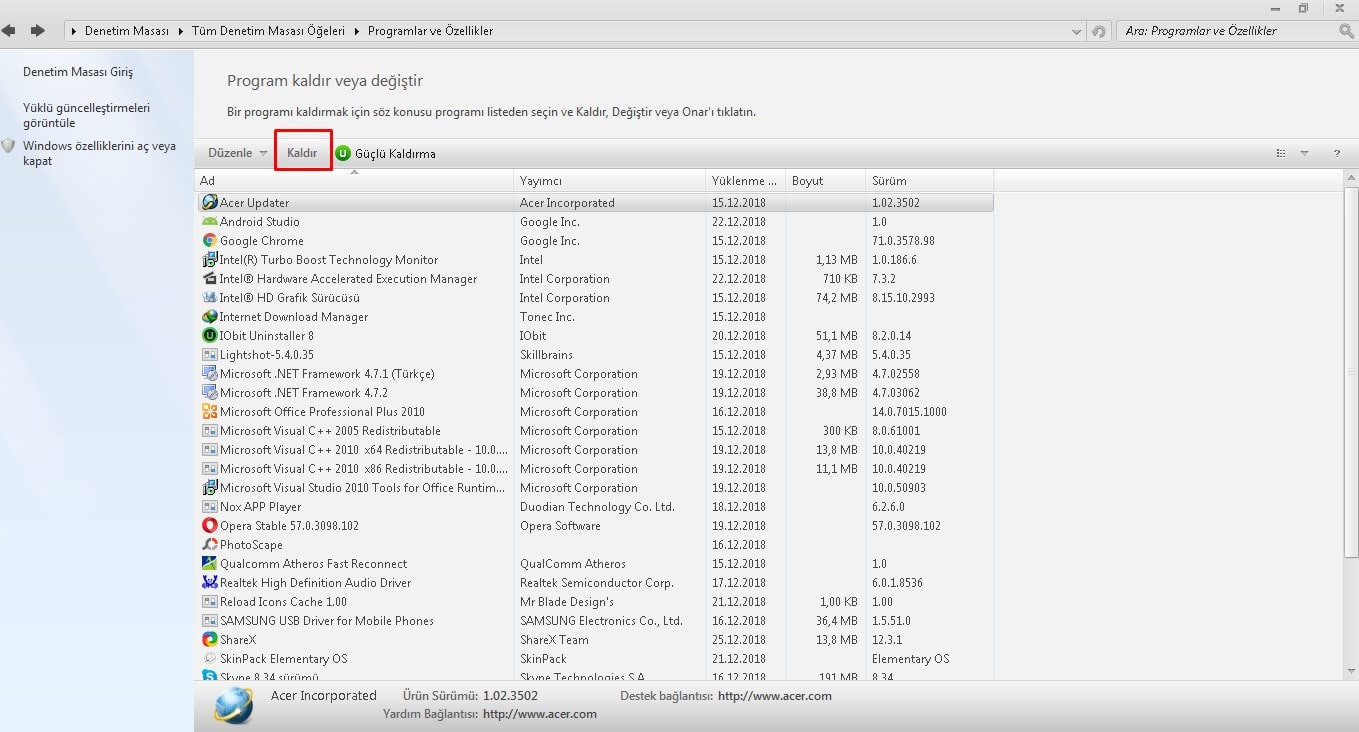Open Yüklü güncelleştirmeleri görüntüle link
Viewport: 1359px width, 732px height.
tap(86, 115)
